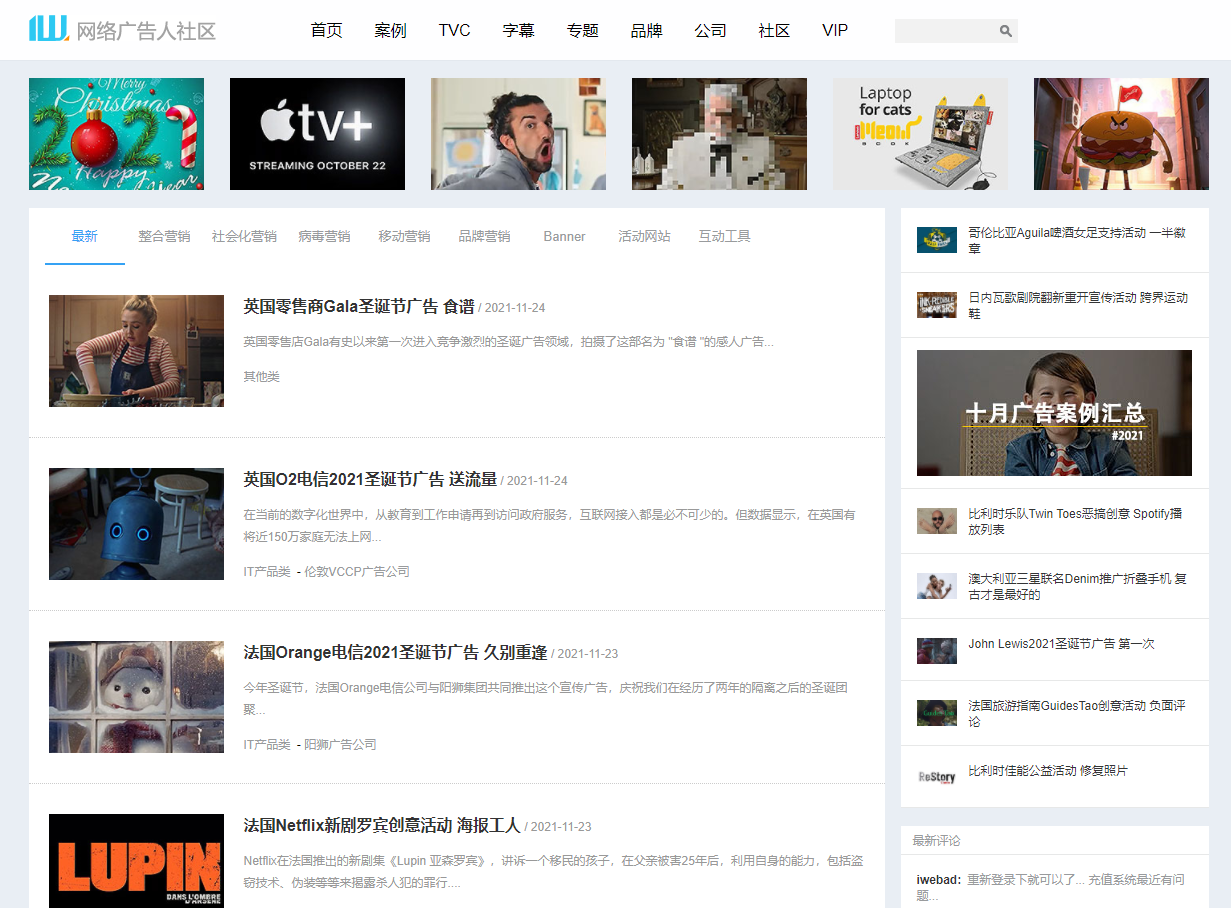
Task: Open the Orange snowman window thumbnail
Action: pos(136,697)
